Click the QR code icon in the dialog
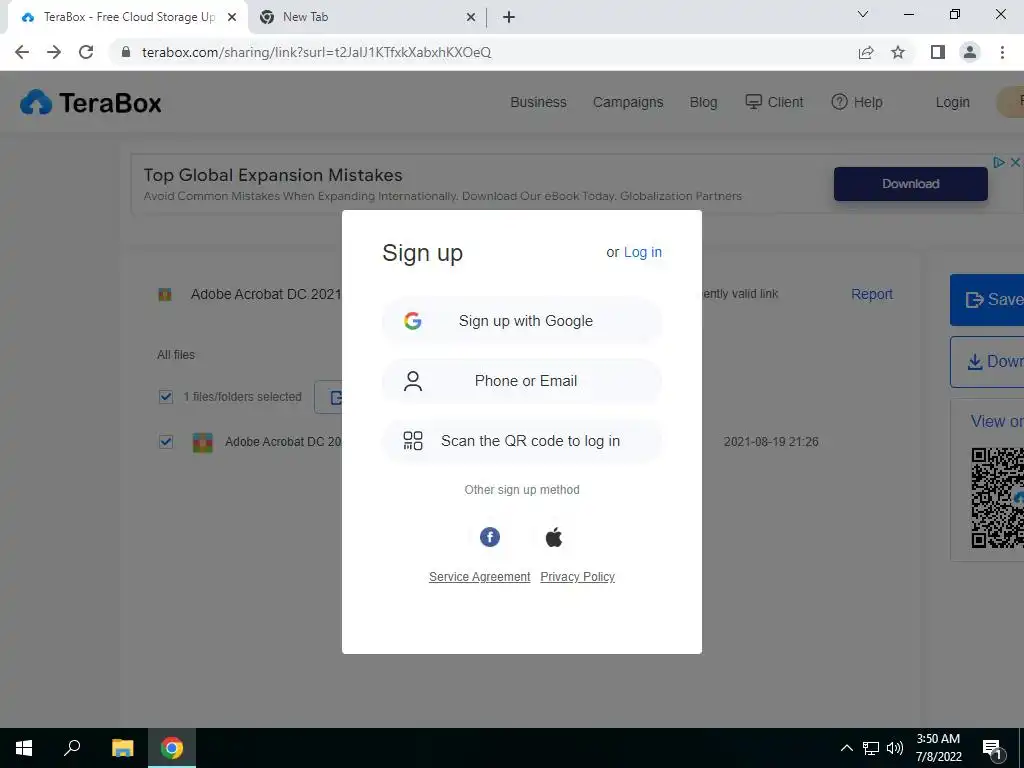The width and height of the screenshot is (1024, 768). pyautogui.click(x=413, y=441)
